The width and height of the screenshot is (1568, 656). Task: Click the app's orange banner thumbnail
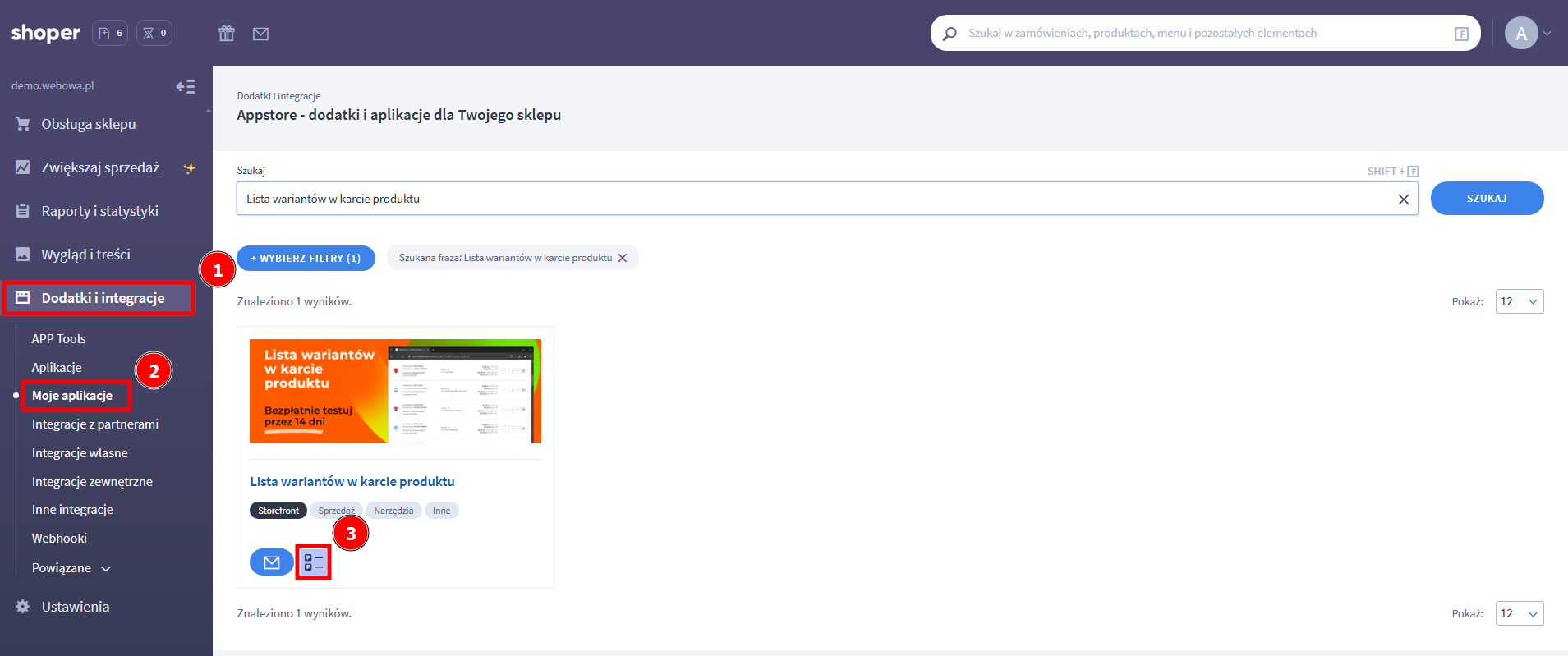[x=395, y=392]
